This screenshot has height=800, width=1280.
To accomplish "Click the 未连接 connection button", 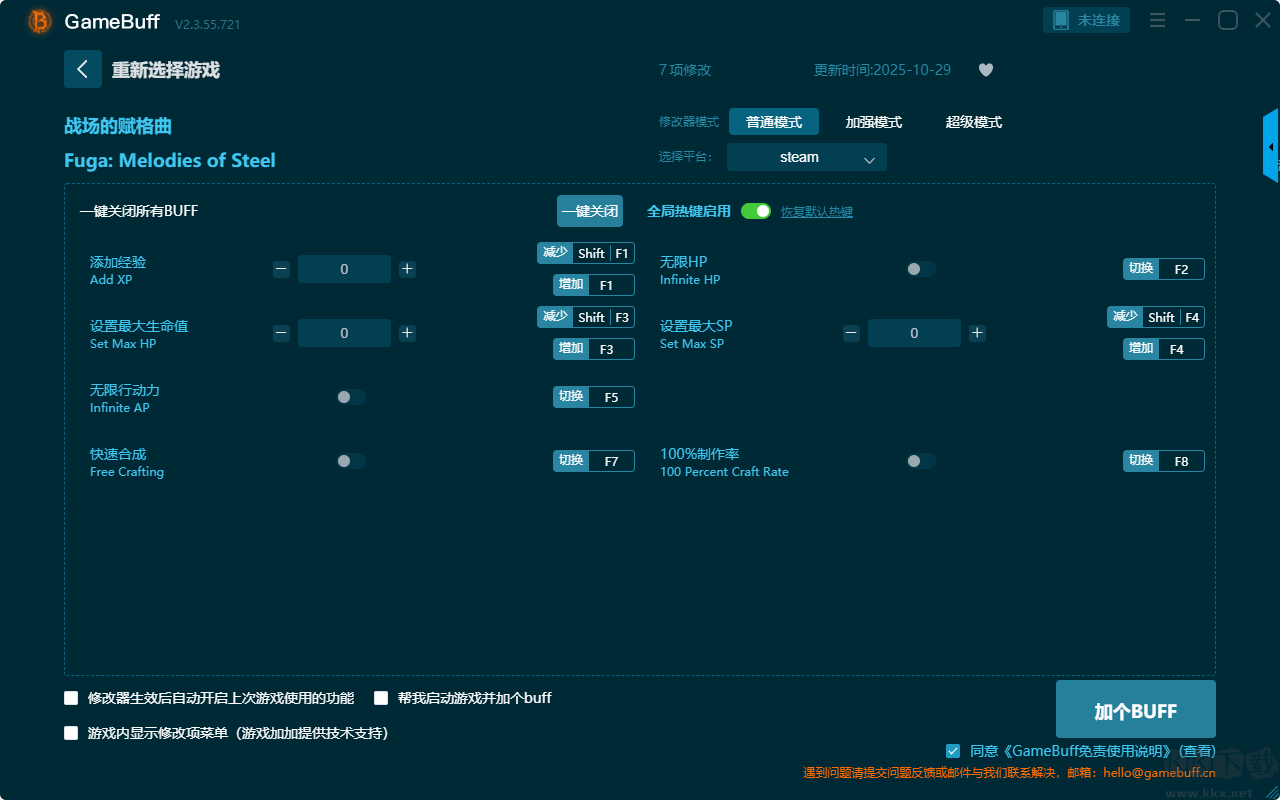I will coord(1087,20).
